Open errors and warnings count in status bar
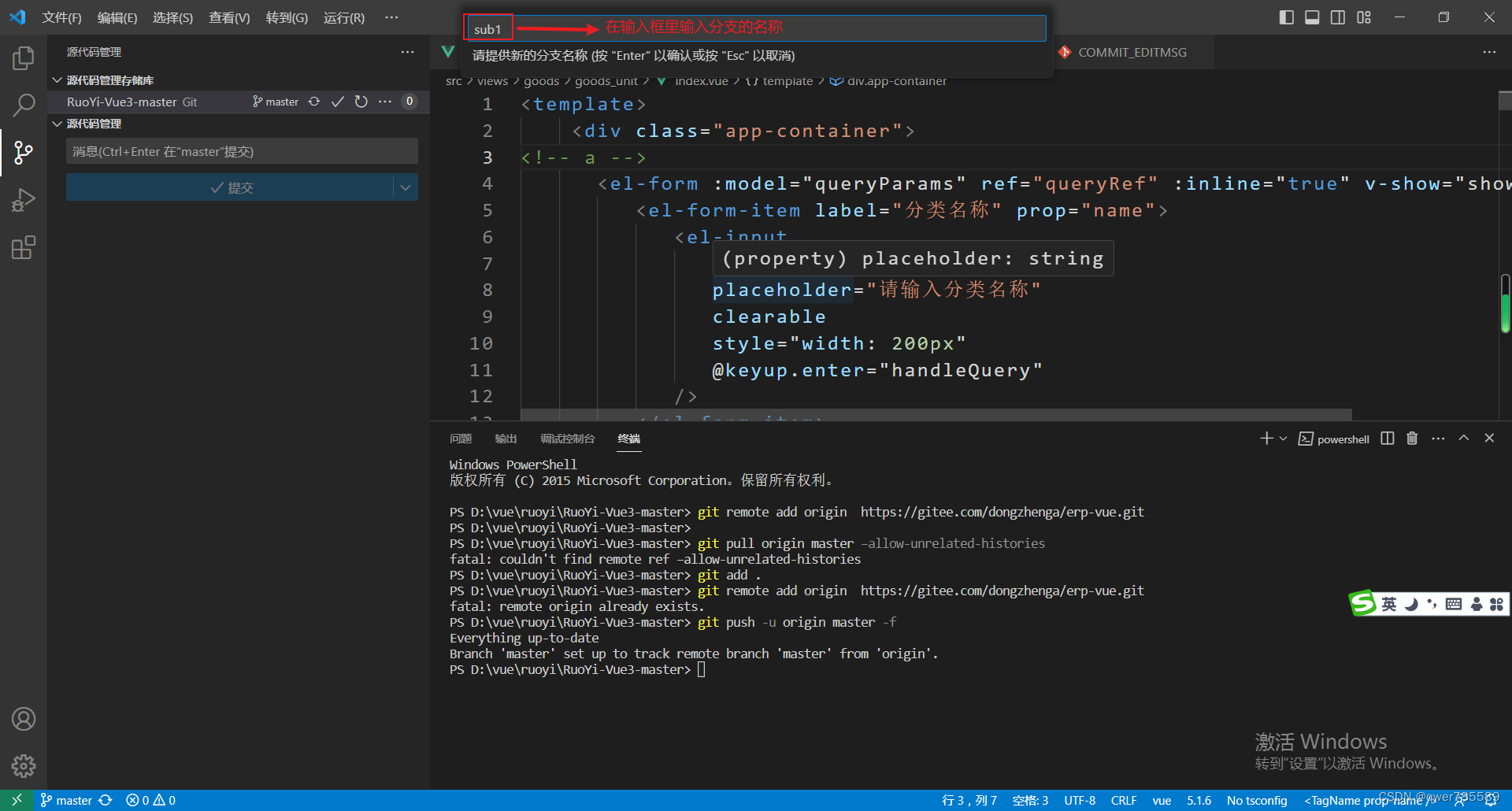Viewport: 1512px width, 811px height. 151,800
